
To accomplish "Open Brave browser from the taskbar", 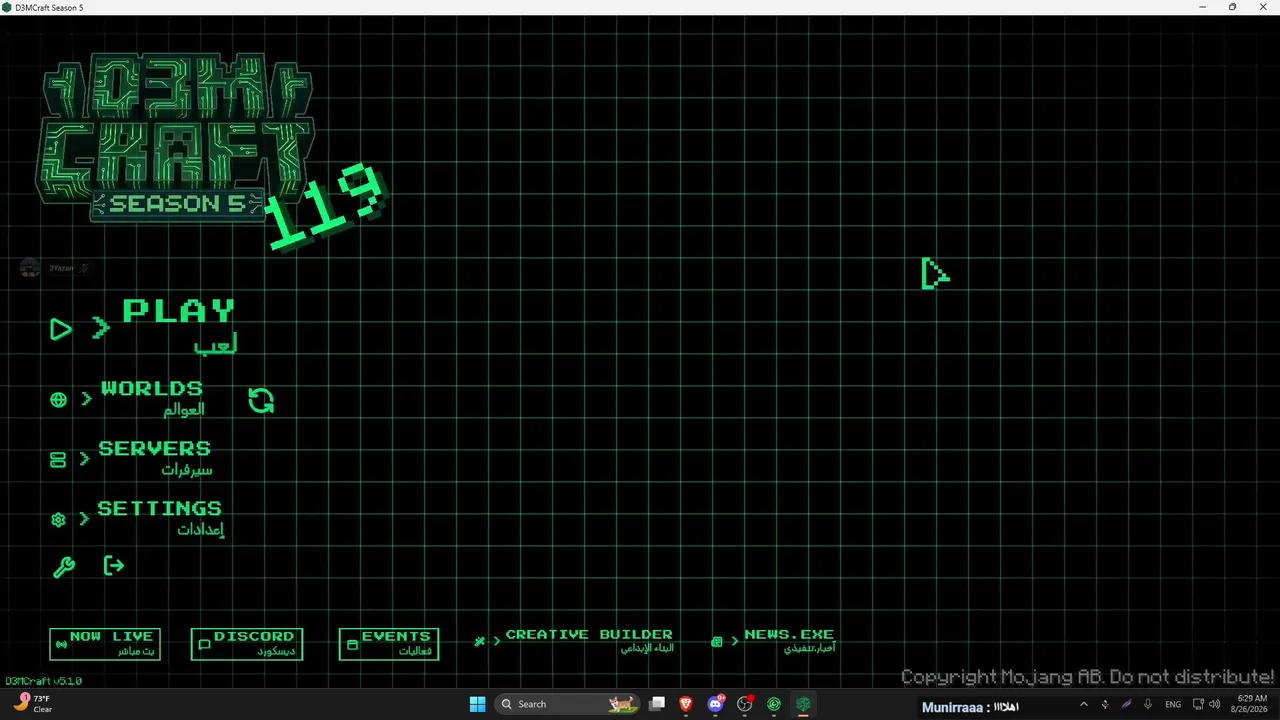I will (686, 704).
